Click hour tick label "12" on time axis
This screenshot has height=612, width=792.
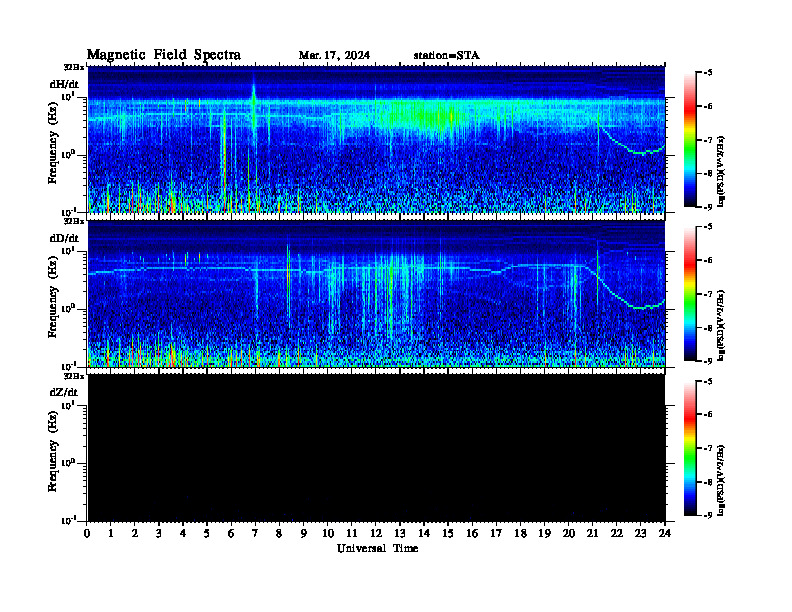coord(376,533)
